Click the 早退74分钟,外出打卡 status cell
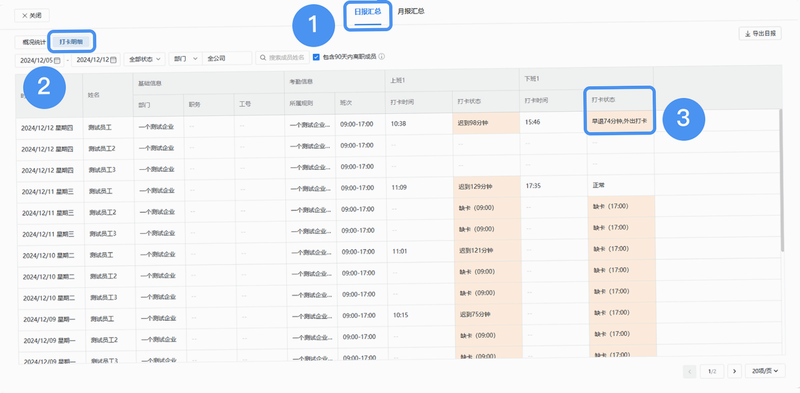Screen dimensions: 800x393 coord(619,121)
